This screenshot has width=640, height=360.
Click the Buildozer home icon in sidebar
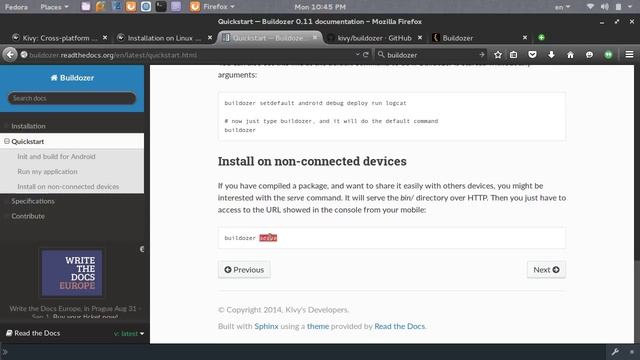point(54,78)
